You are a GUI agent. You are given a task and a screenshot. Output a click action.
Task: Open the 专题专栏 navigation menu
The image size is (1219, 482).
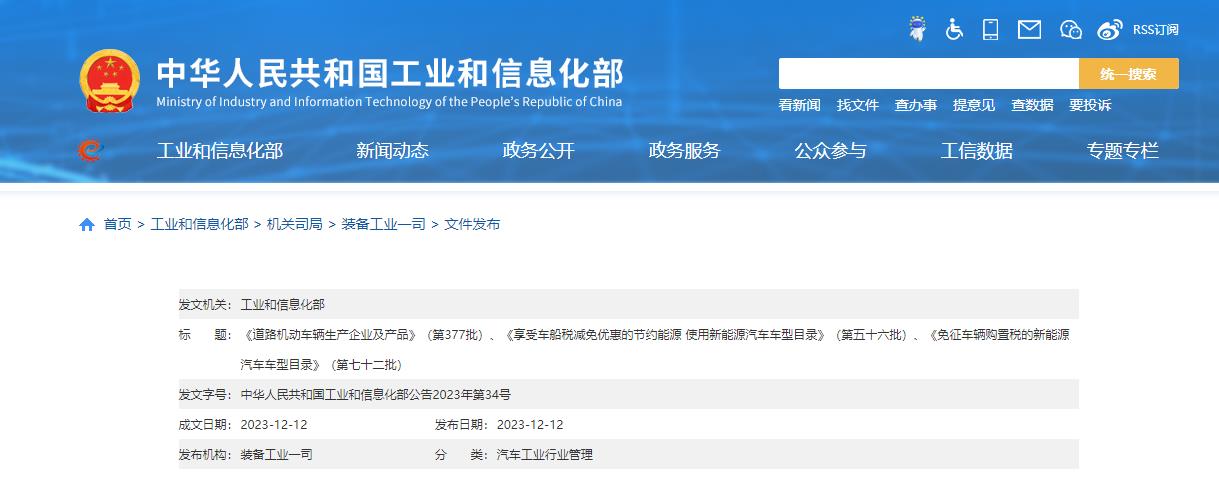(x=1123, y=151)
